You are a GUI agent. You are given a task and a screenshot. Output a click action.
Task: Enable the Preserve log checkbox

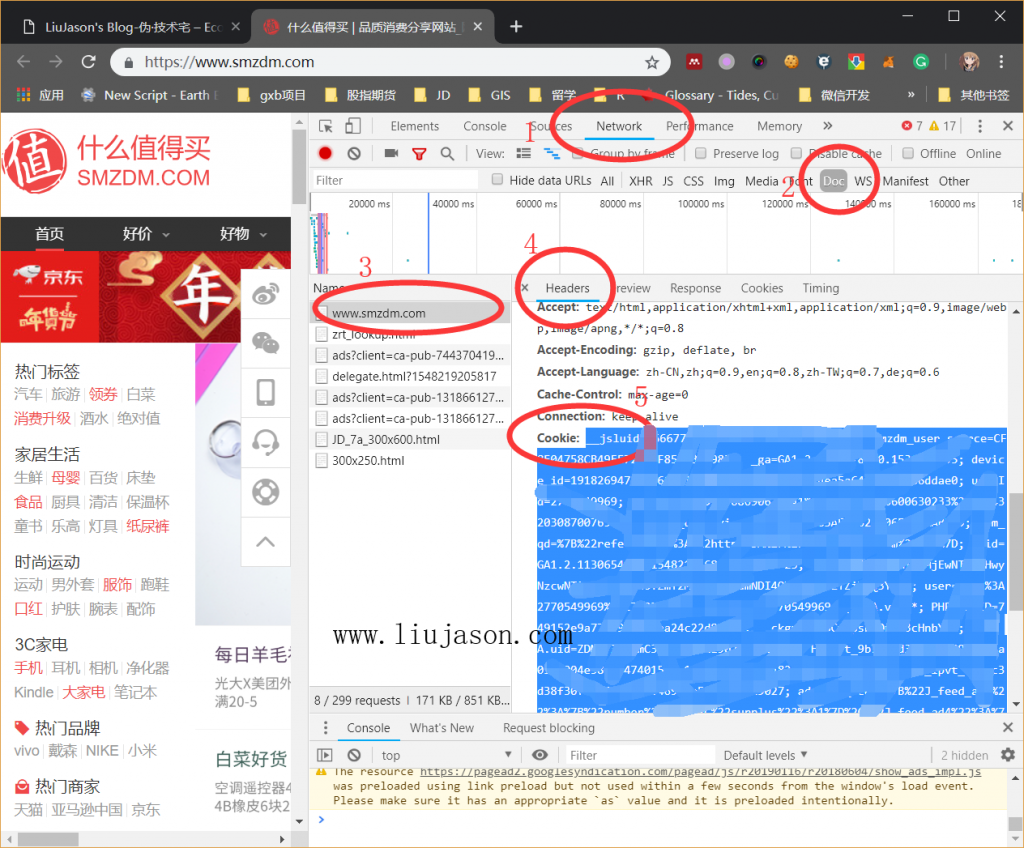701,153
